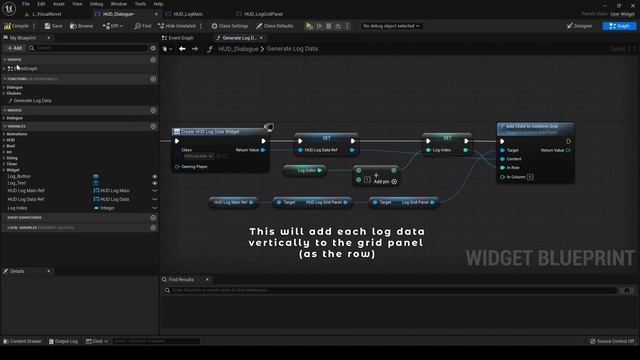Open the Debug menu
The height and width of the screenshot is (360, 640).
pos(96,4)
